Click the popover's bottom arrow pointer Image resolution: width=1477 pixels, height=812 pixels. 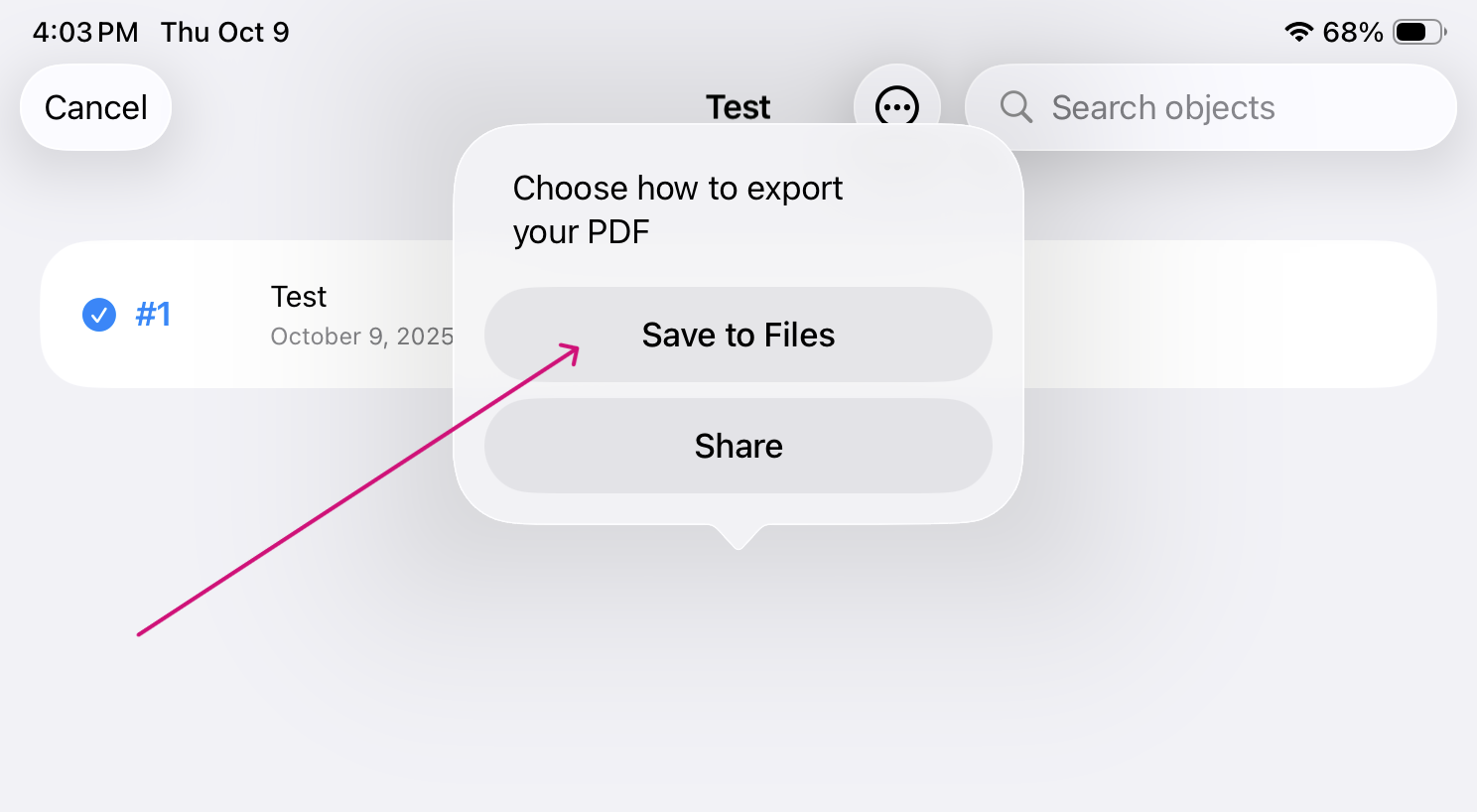[x=738, y=537]
